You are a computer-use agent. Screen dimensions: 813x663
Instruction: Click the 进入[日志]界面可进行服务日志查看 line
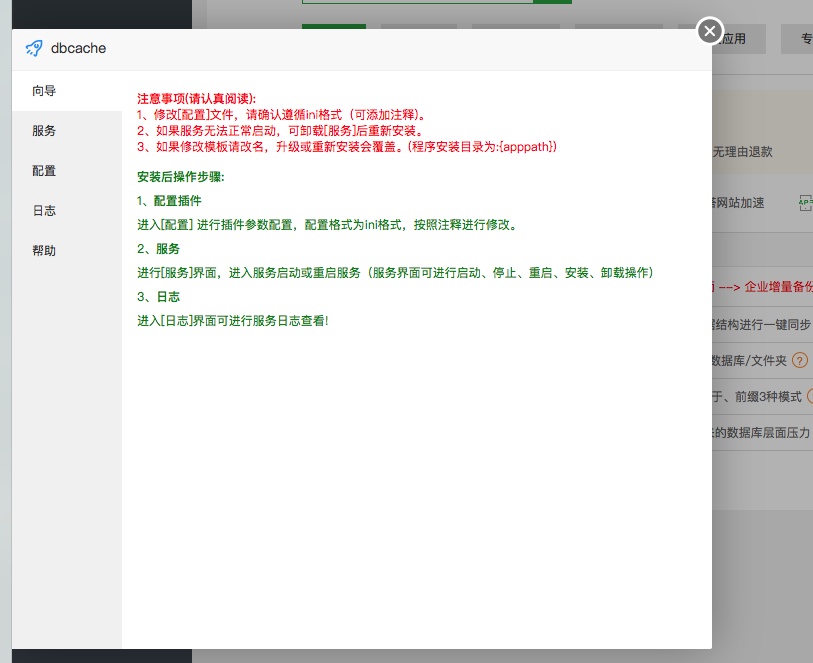click(x=233, y=321)
